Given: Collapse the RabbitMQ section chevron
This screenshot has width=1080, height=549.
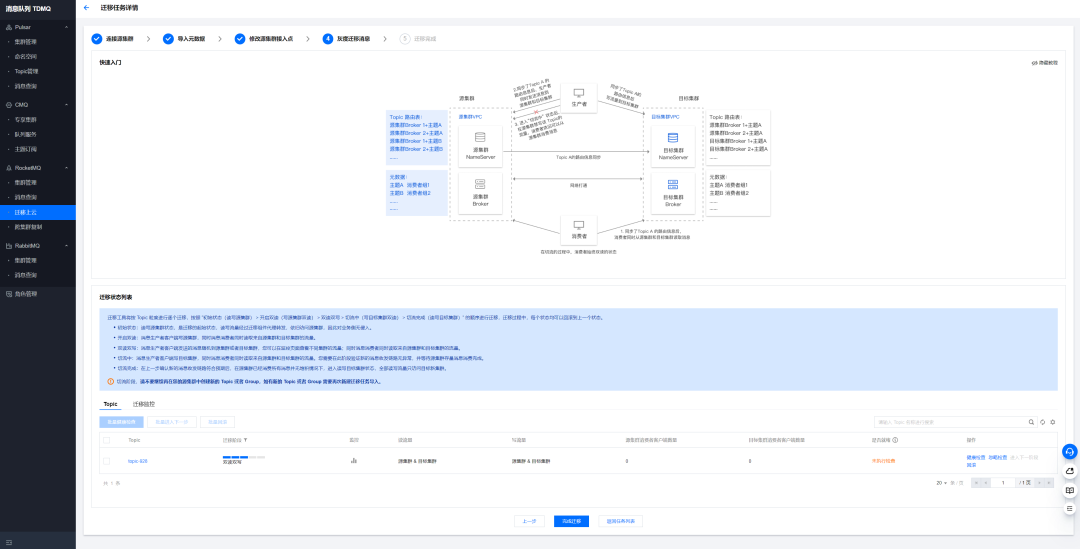Looking at the screenshot, I should [x=66, y=245].
